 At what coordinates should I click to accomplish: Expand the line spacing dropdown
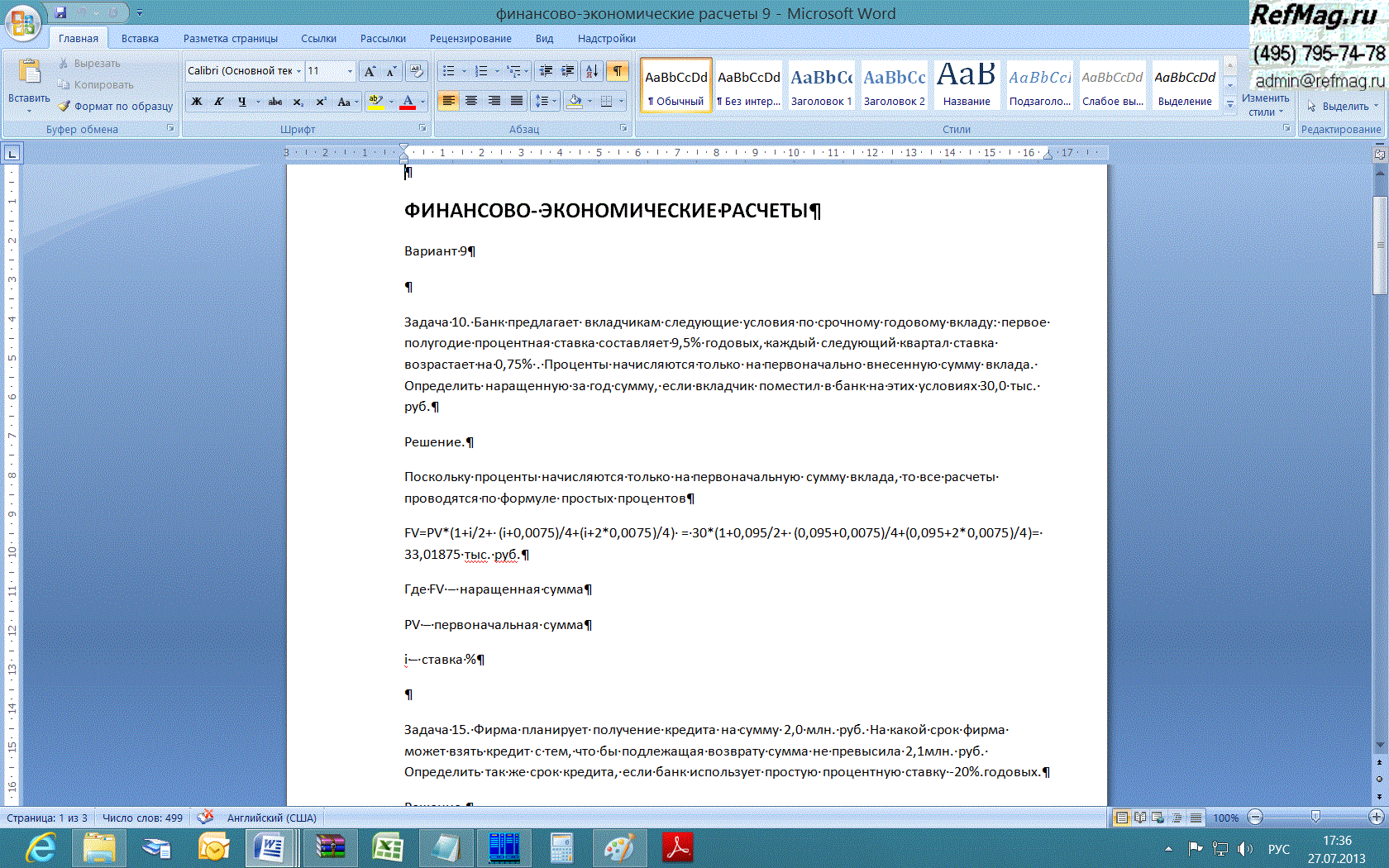(555, 101)
